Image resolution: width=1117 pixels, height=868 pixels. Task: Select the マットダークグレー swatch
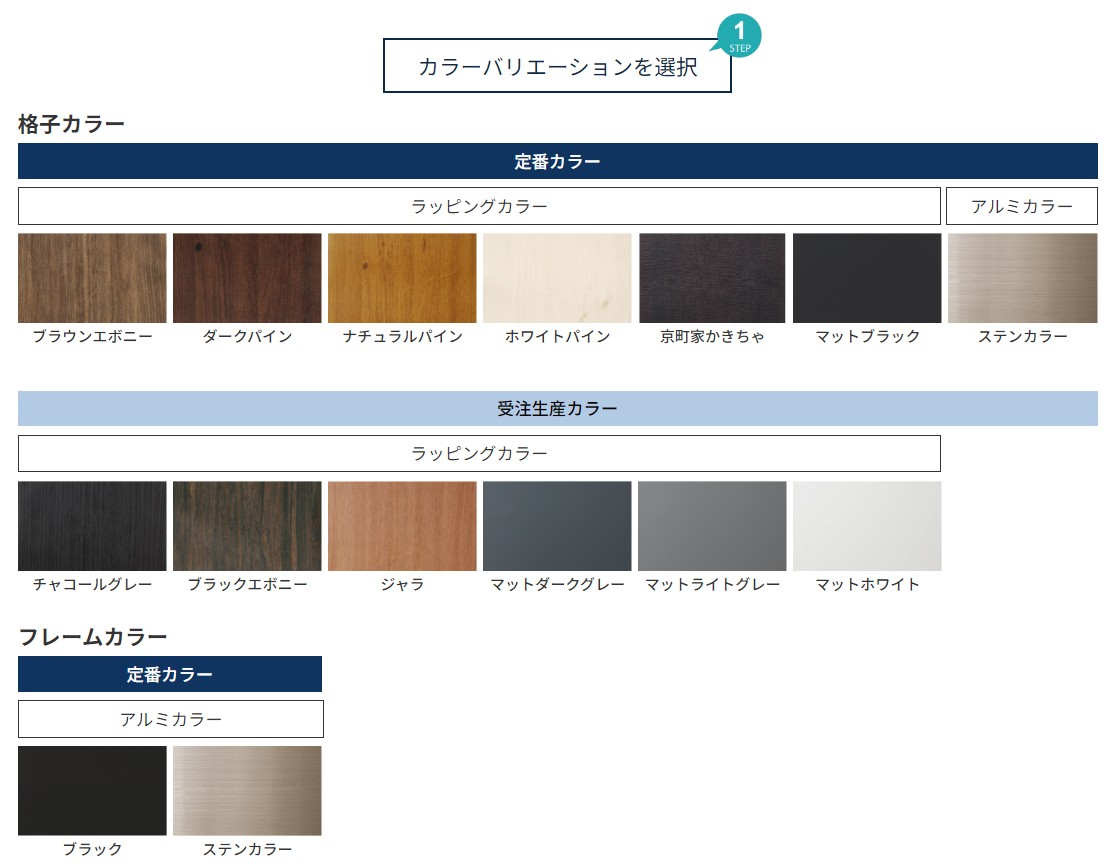557,526
